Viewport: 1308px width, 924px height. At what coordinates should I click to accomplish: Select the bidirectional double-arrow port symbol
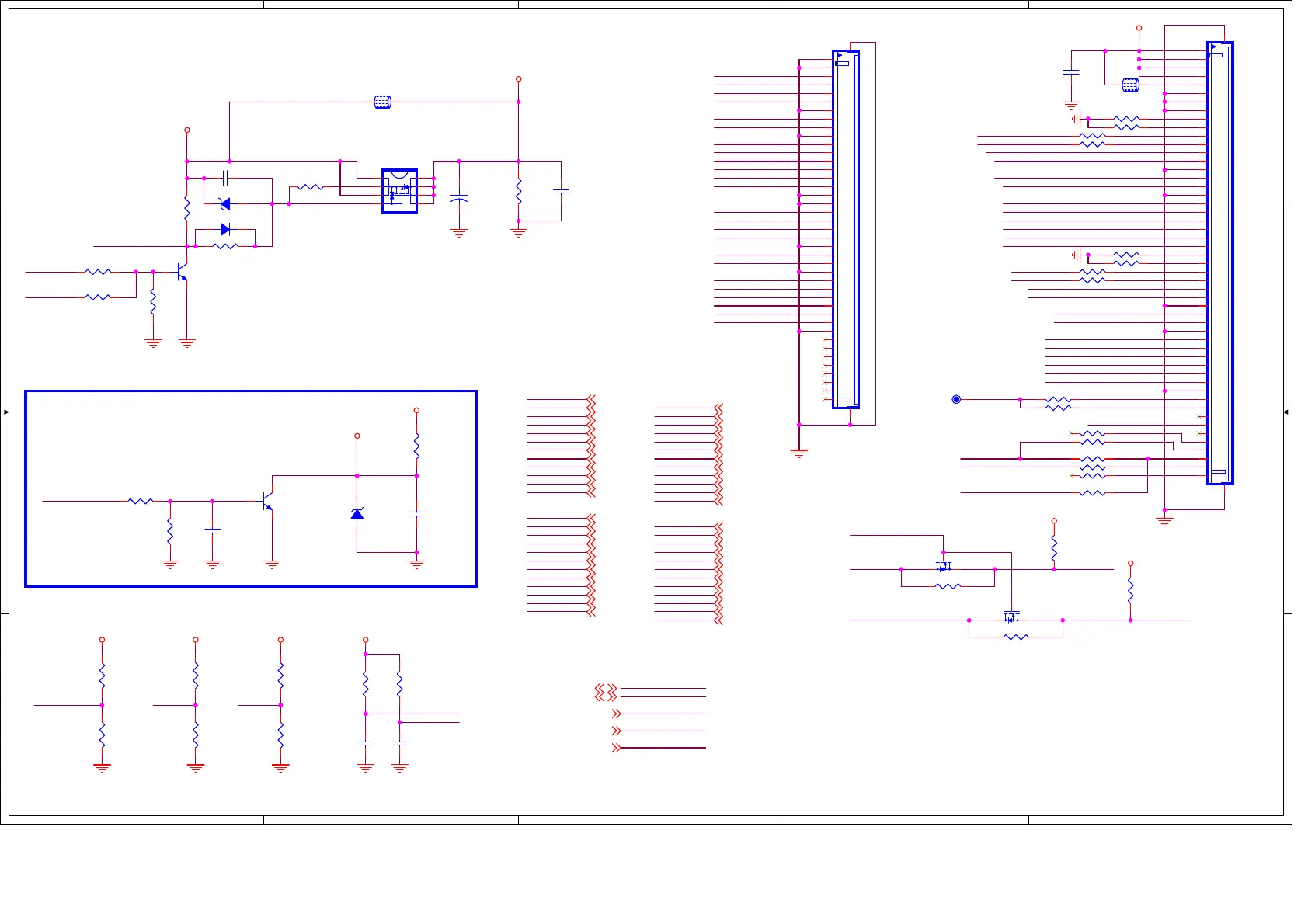tap(606, 692)
